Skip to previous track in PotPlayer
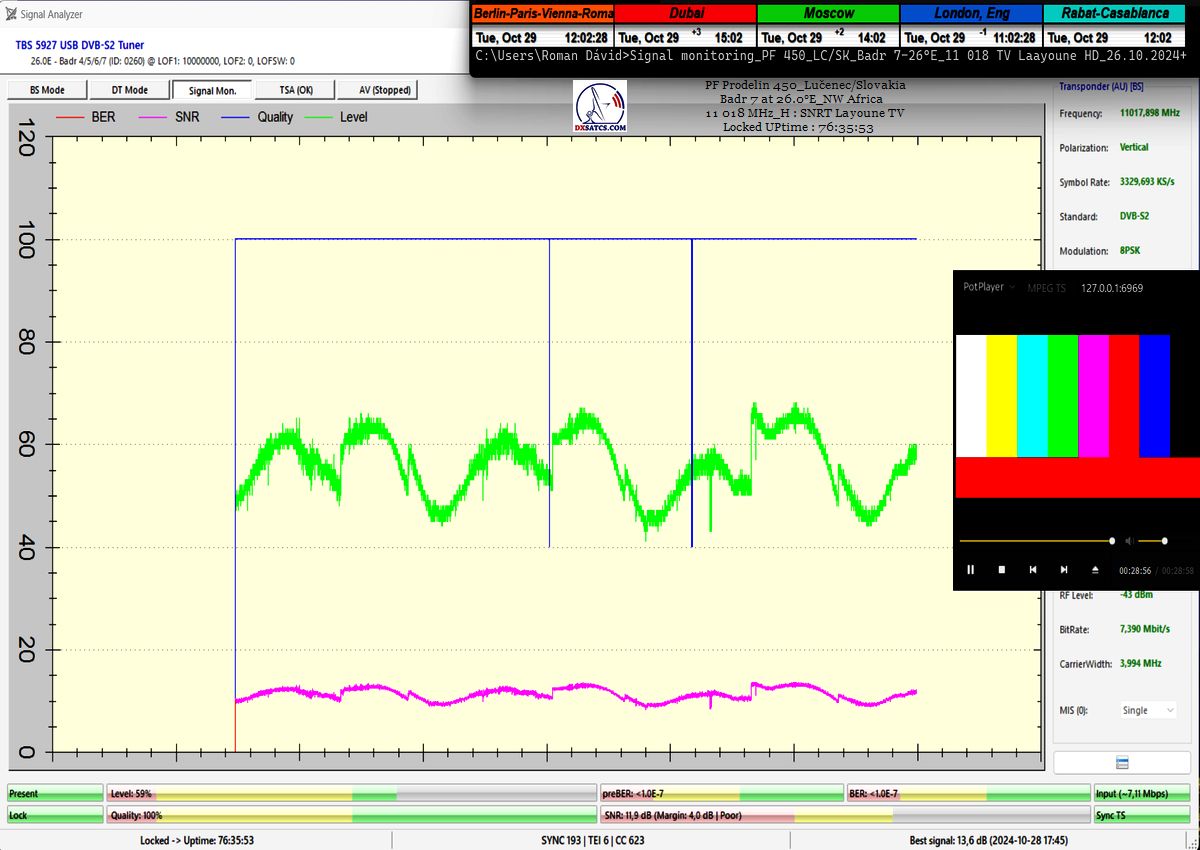This screenshot has height=850, width=1200. (1033, 570)
